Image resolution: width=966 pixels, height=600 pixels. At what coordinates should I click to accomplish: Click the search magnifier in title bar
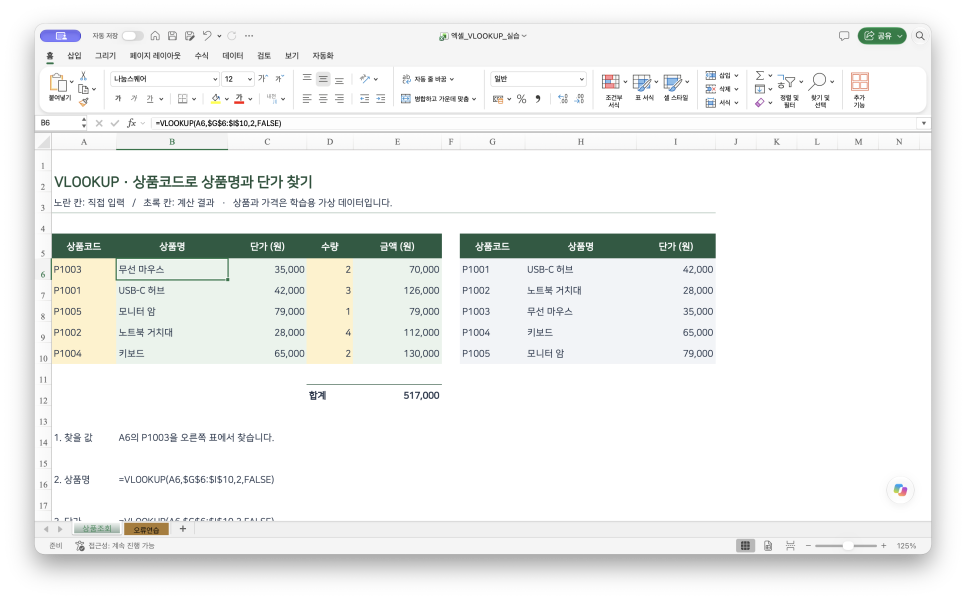[x=920, y=36]
